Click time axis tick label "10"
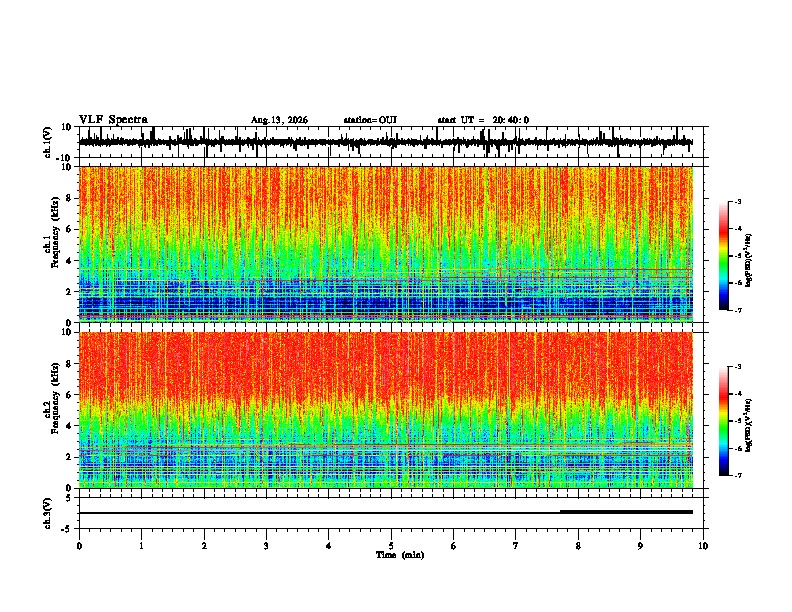This screenshot has height=612, width=792. pyautogui.click(x=703, y=546)
